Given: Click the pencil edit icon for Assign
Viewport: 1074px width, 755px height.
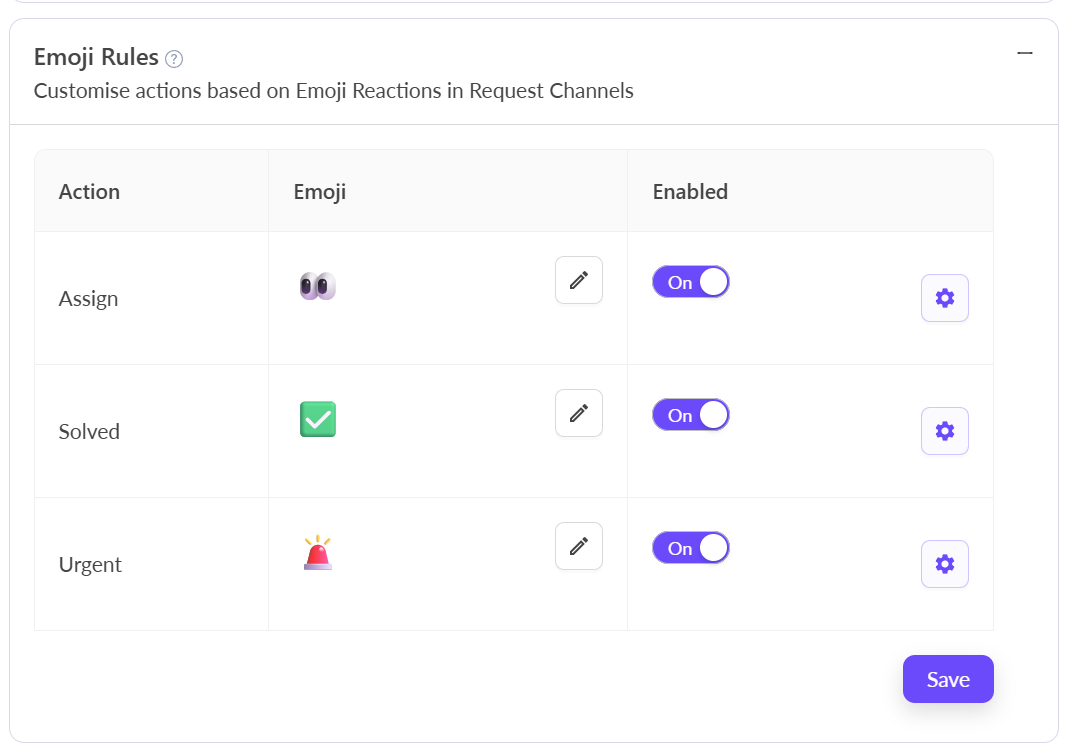Looking at the screenshot, I should click(579, 280).
